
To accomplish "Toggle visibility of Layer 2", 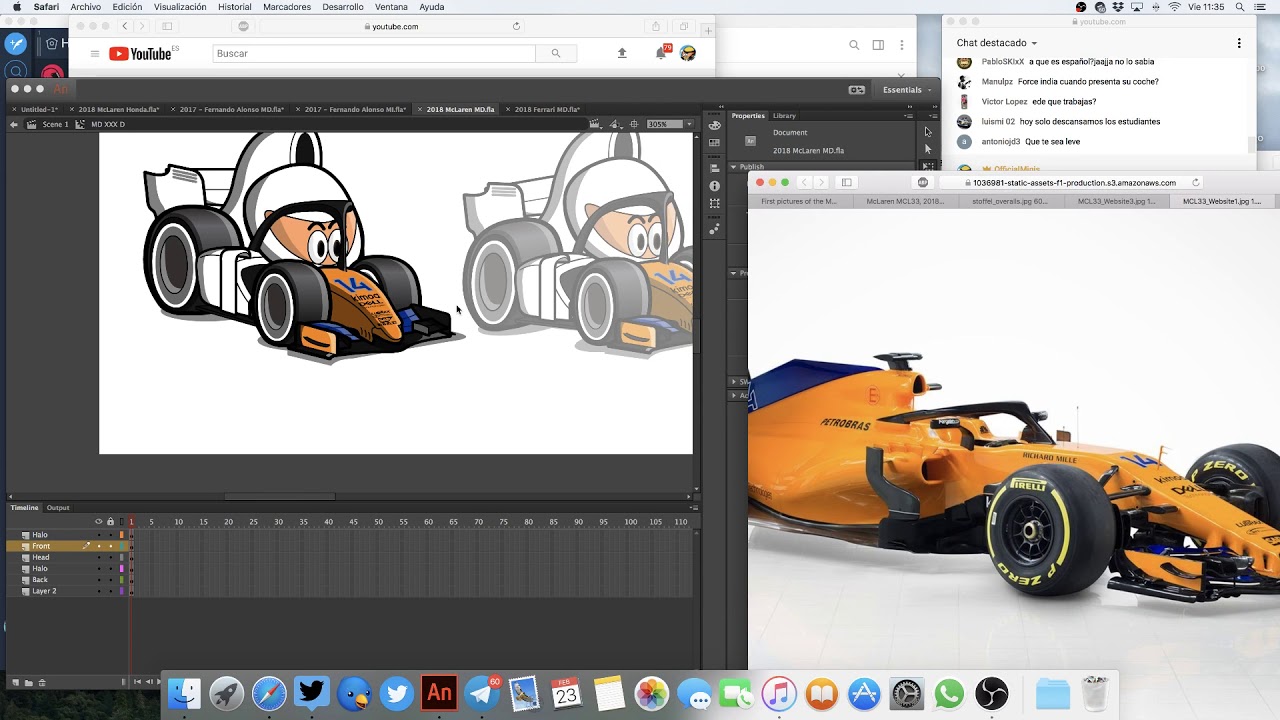I will click(99, 591).
